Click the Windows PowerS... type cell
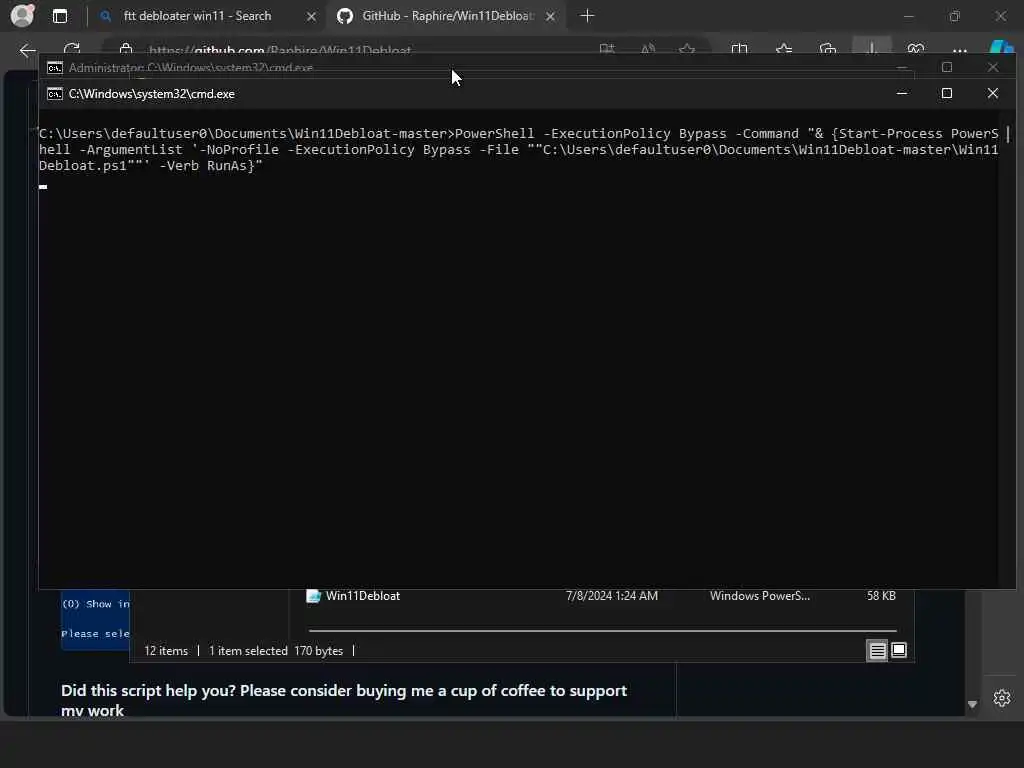Image resolution: width=1024 pixels, height=768 pixels. 760,596
